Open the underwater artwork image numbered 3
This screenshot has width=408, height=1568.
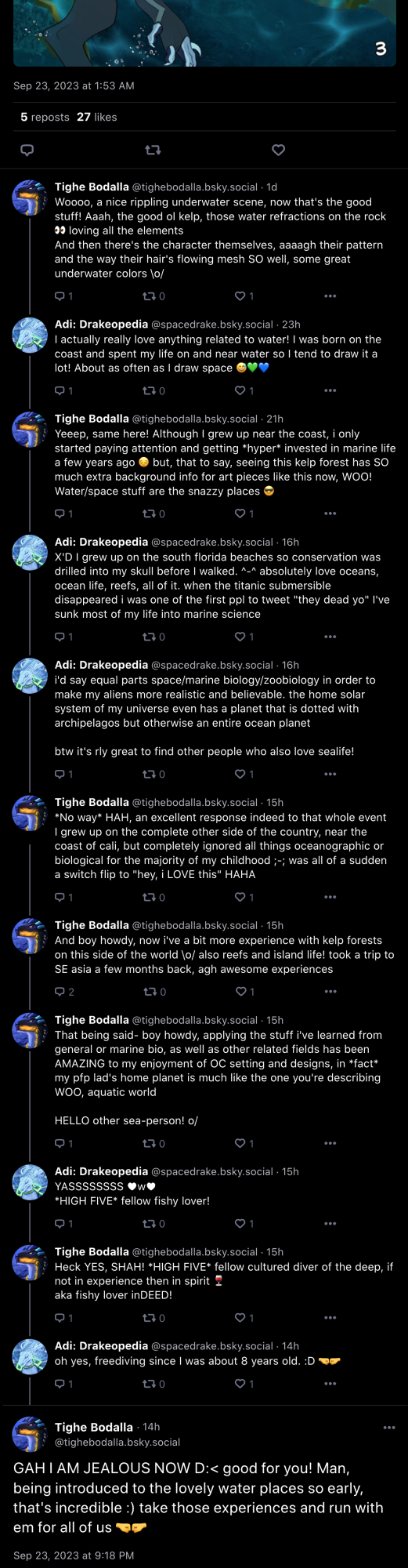click(x=204, y=33)
